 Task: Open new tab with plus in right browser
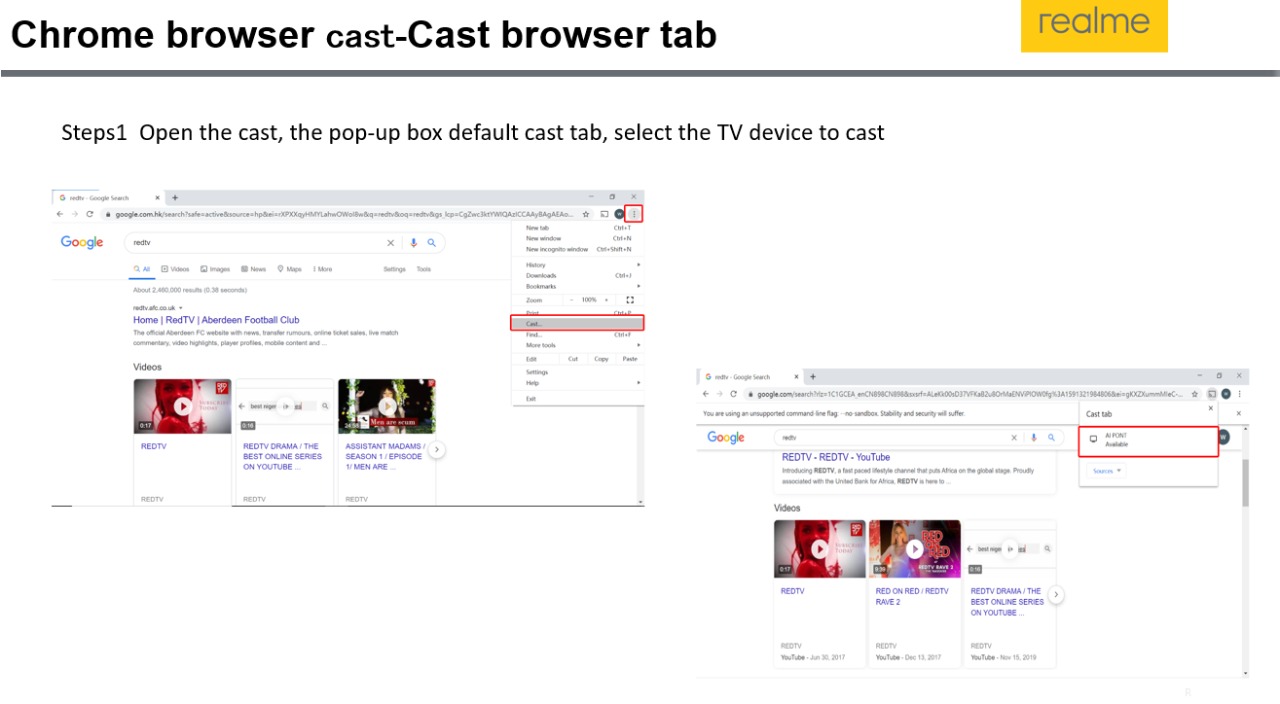pyautogui.click(x=813, y=377)
